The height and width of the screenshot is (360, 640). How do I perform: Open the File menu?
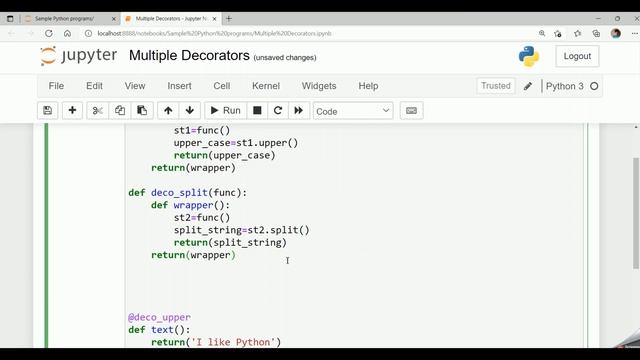pos(56,86)
